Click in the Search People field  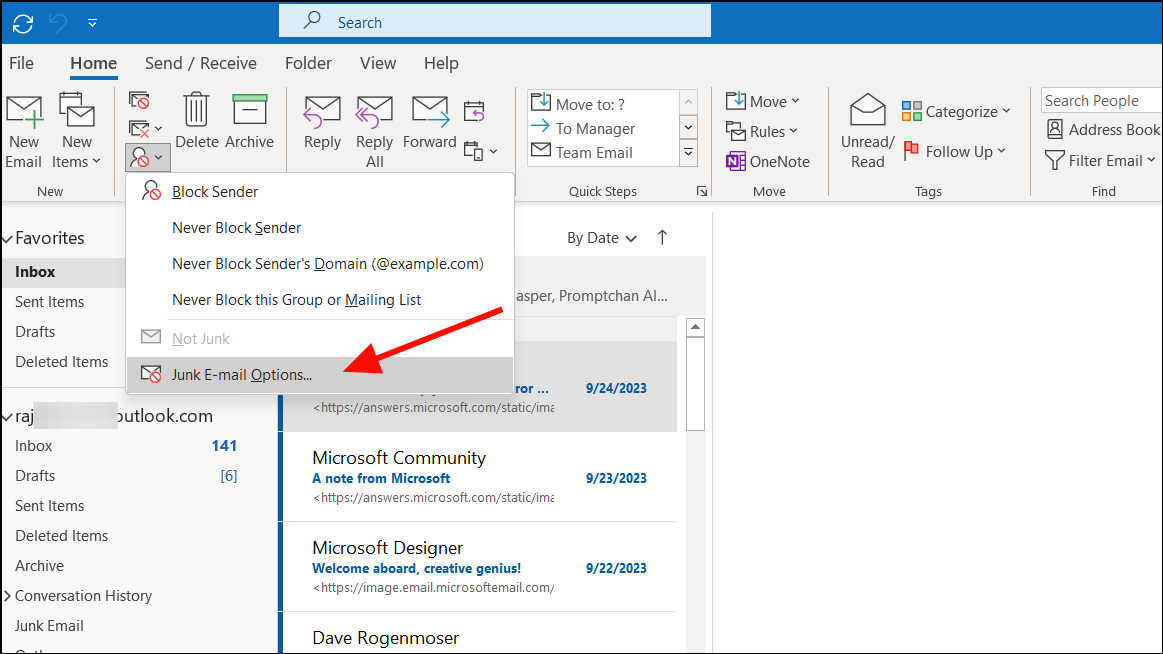click(1101, 100)
